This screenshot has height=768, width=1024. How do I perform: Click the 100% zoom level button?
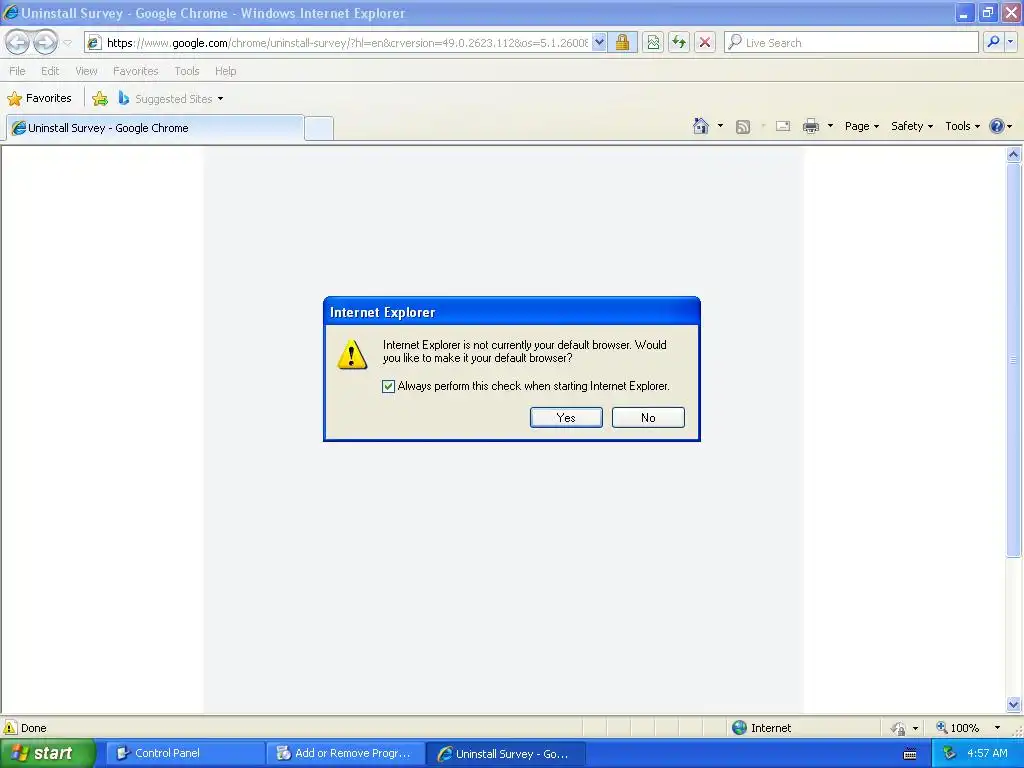[x=957, y=728]
